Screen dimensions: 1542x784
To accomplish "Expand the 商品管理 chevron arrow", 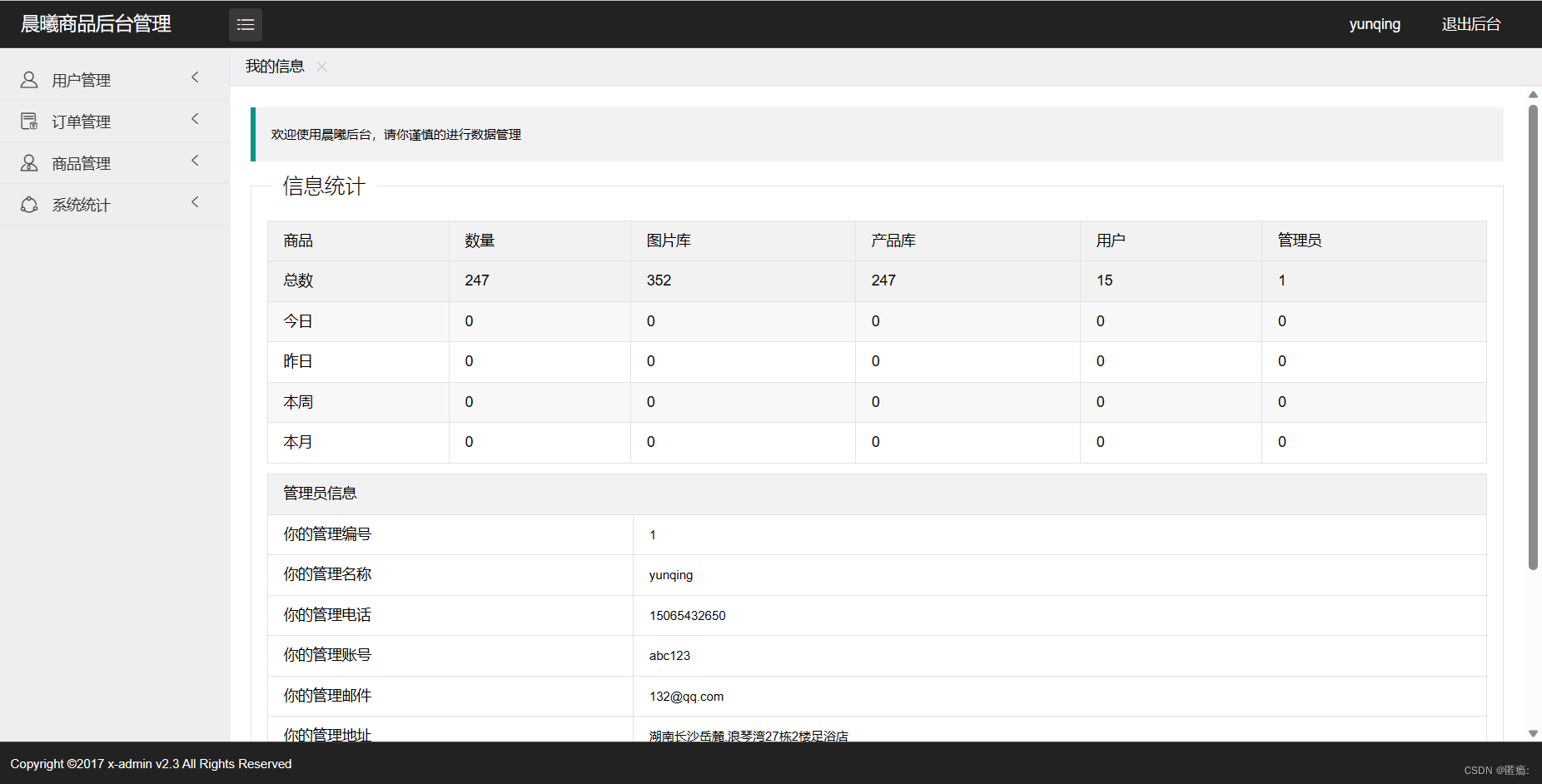I will (195, 161).
